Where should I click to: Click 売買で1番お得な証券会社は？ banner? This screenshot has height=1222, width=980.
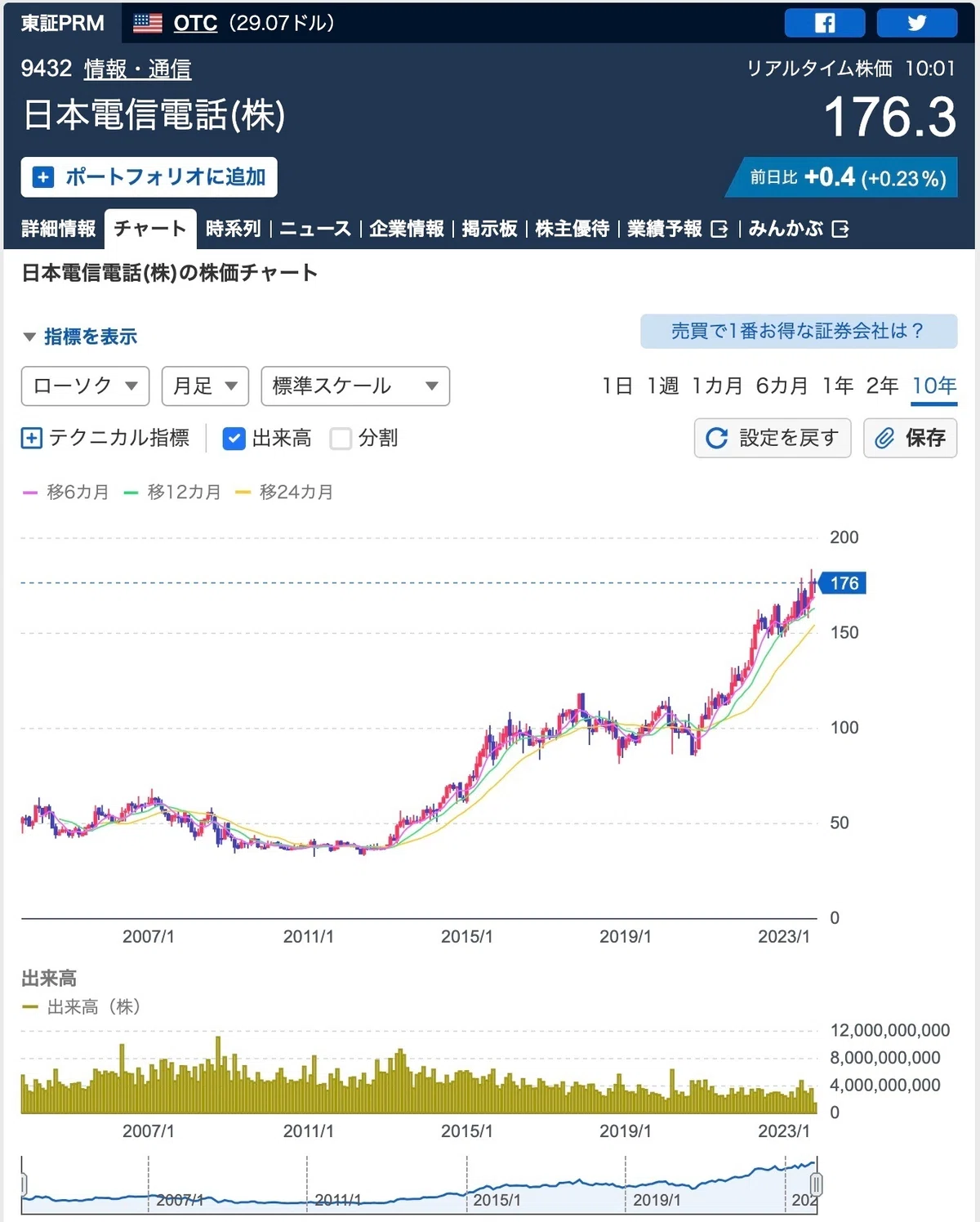799,331
